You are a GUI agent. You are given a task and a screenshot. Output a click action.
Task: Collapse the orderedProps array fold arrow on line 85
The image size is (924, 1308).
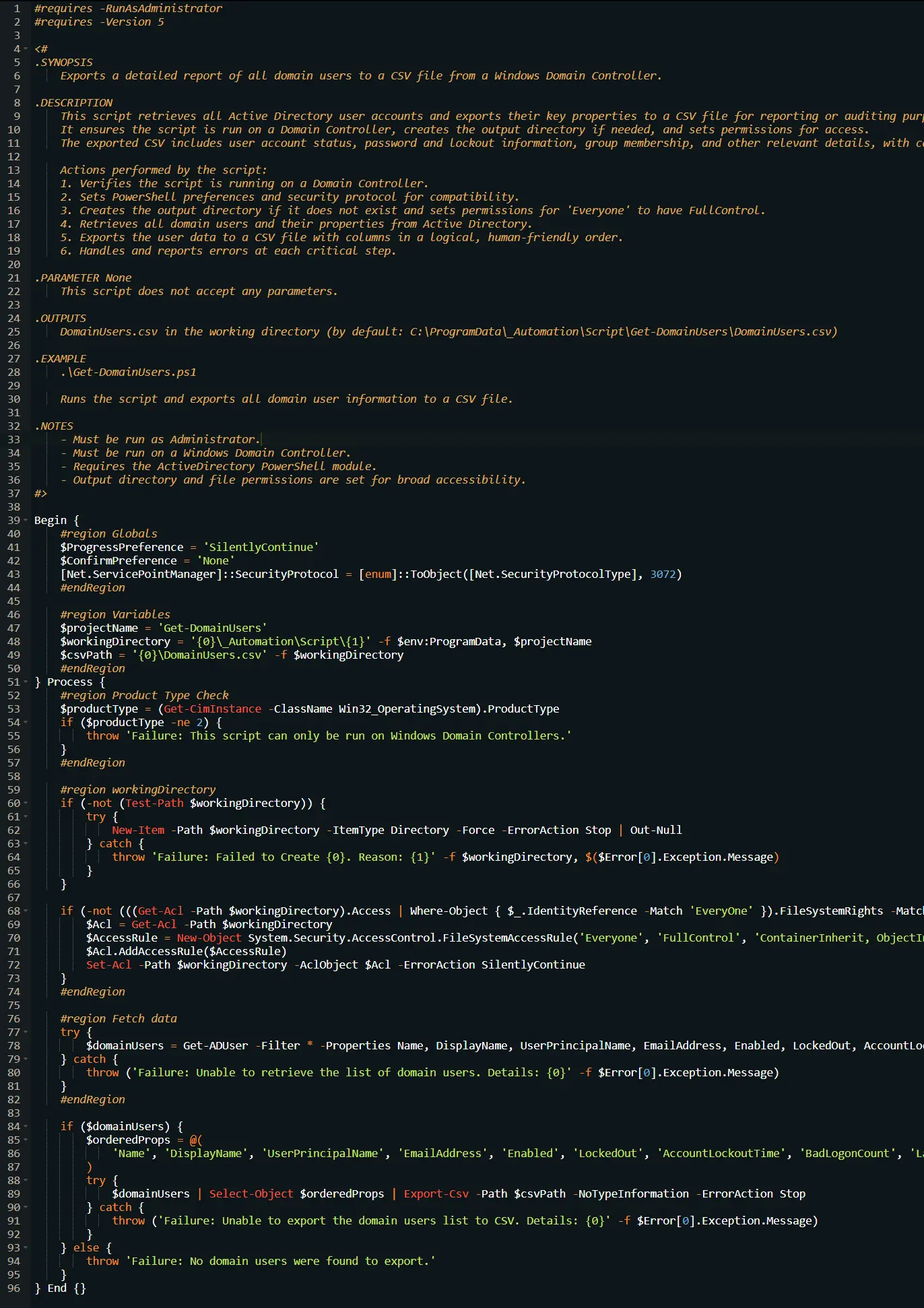26,1140
